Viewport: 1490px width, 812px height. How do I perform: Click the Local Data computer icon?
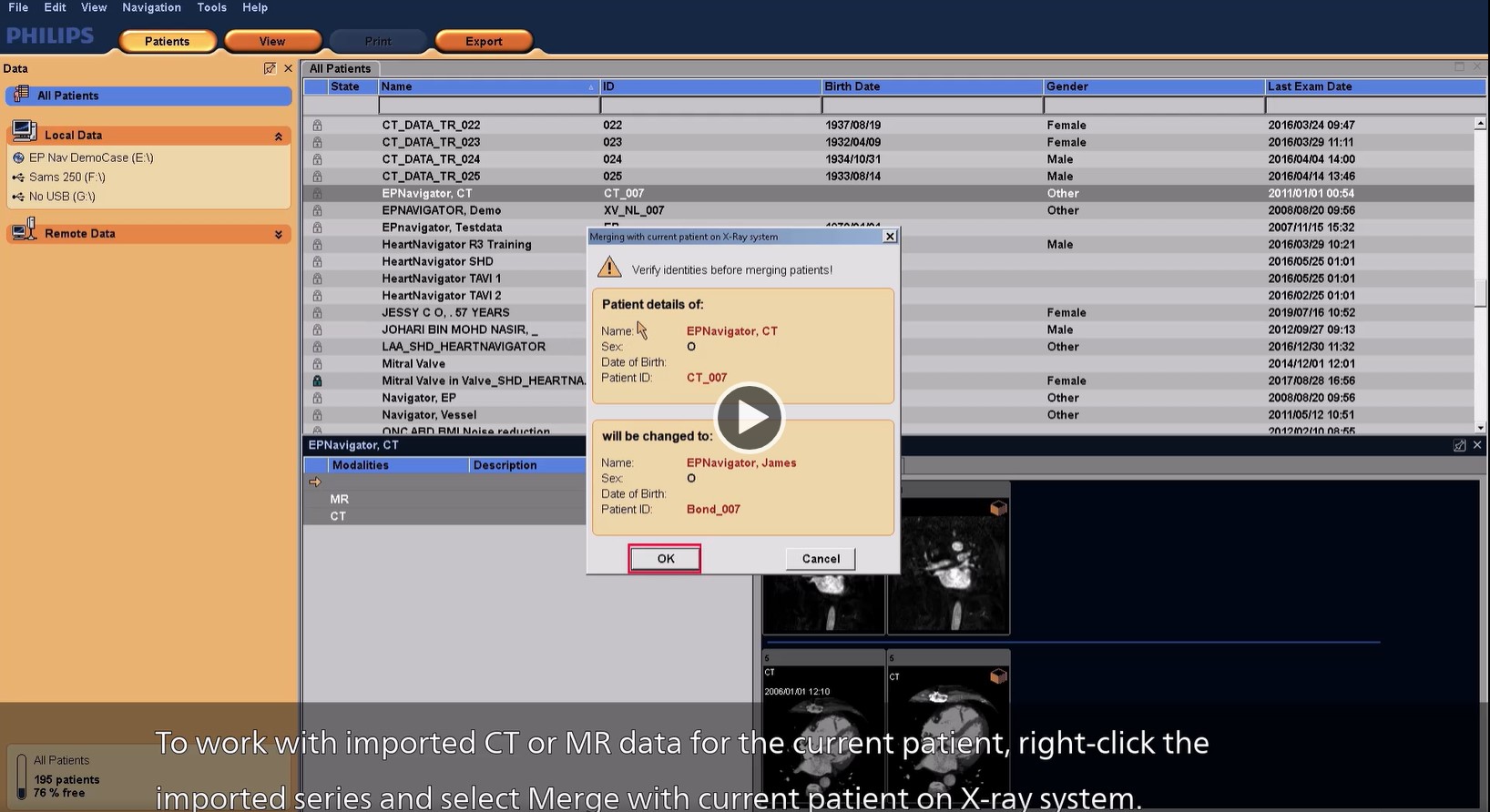pos(25,132)
